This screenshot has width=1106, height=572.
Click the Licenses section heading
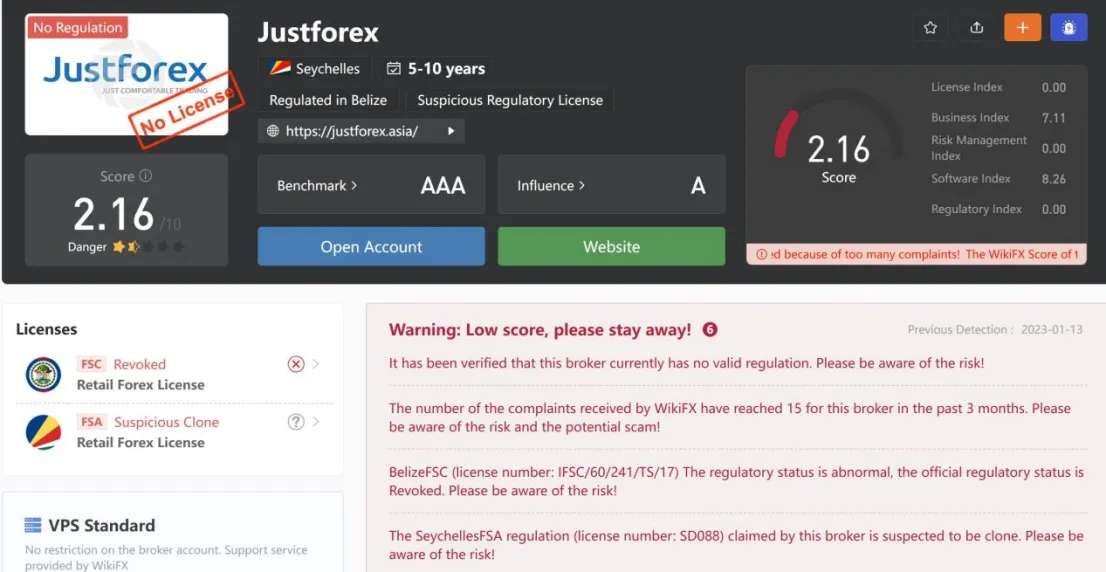point(47,329)
